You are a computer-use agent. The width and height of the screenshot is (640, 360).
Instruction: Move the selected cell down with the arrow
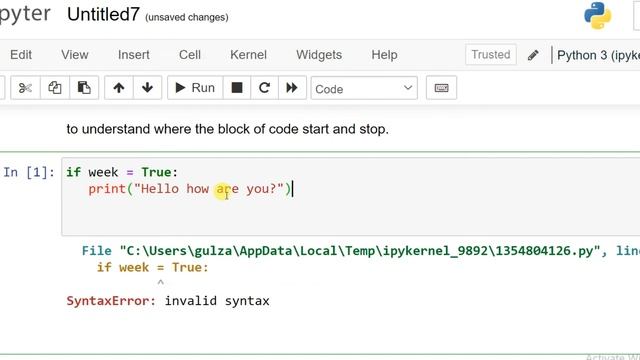[x=147, y=88]
